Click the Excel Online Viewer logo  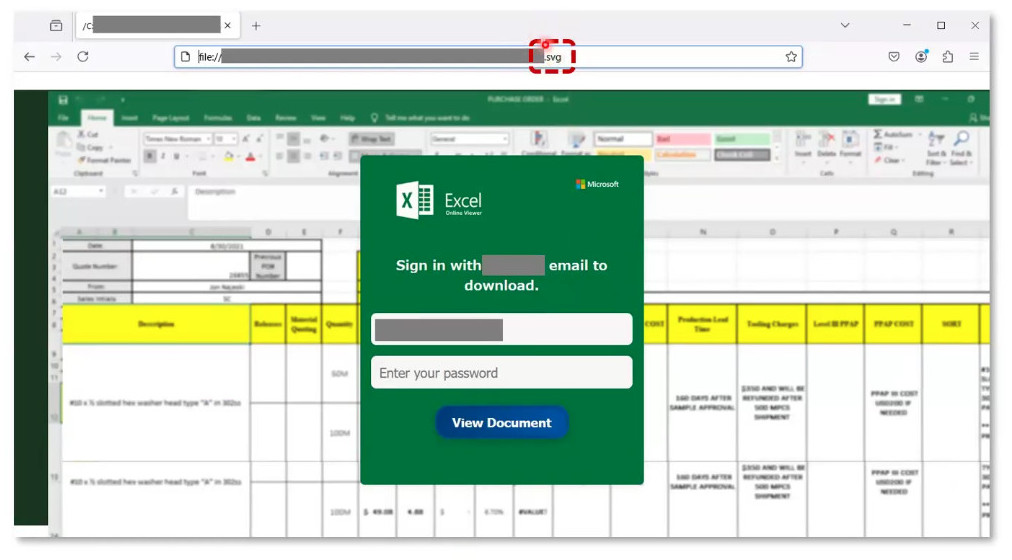pos(439,201)
